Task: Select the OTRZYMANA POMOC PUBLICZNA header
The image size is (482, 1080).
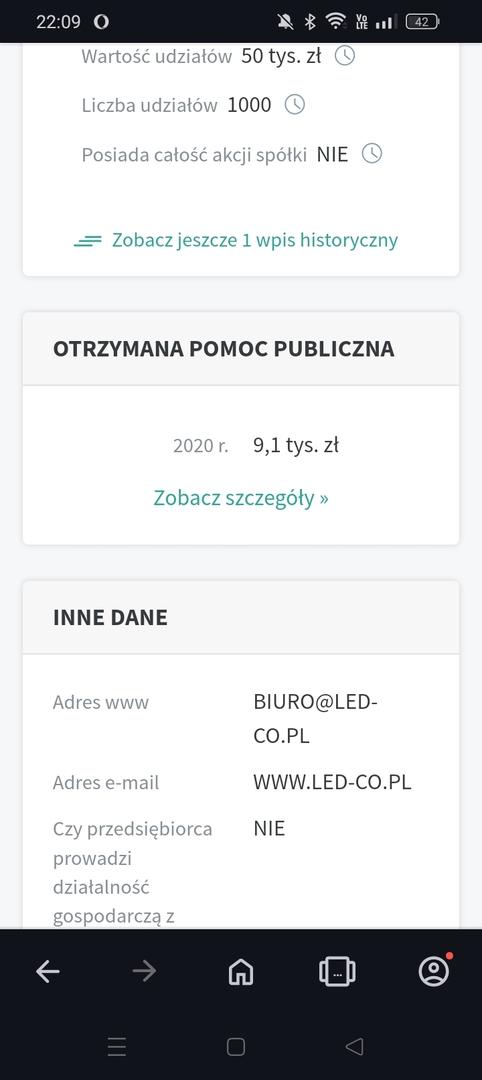Action: [x=224, y=349]
